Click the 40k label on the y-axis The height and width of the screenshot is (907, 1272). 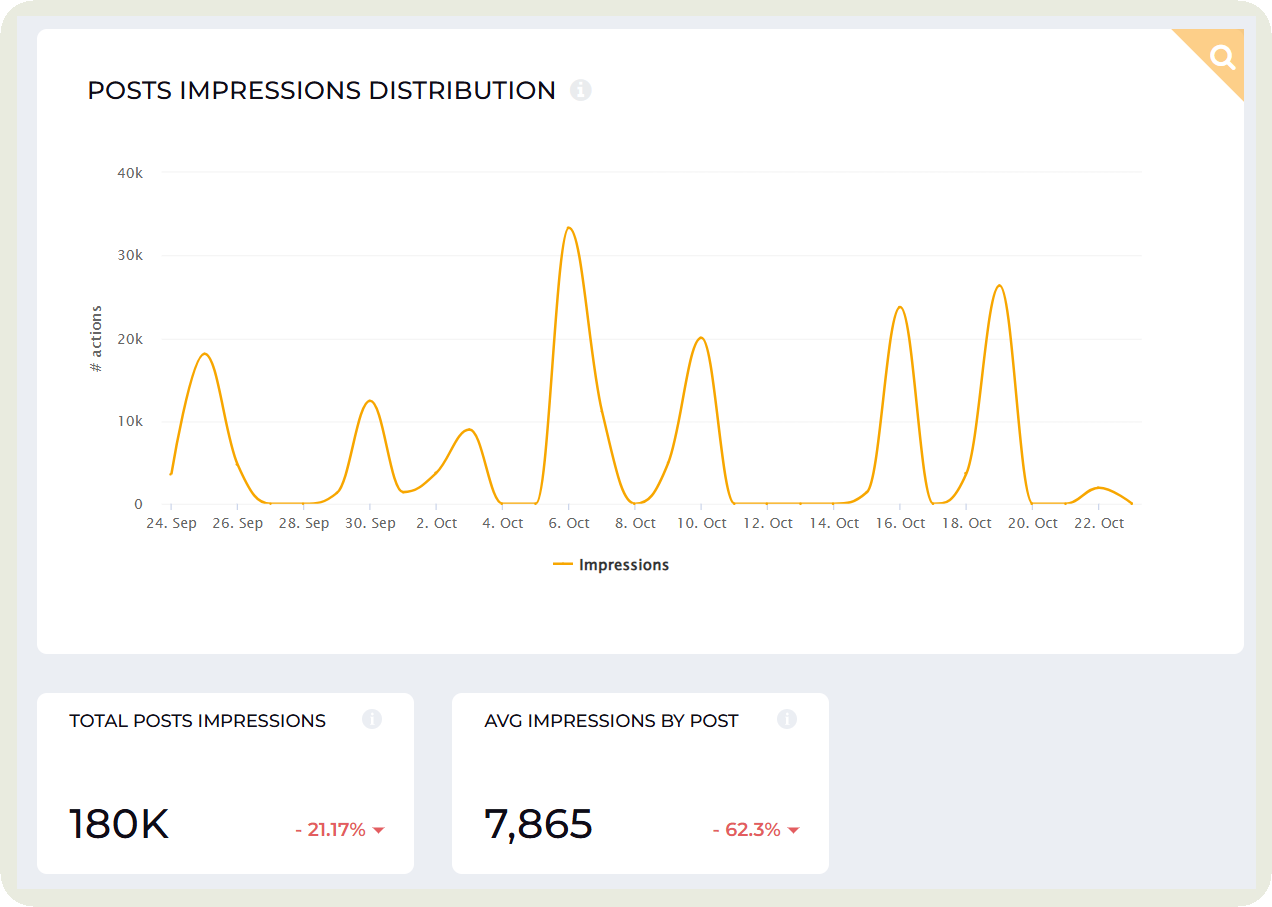131,172
